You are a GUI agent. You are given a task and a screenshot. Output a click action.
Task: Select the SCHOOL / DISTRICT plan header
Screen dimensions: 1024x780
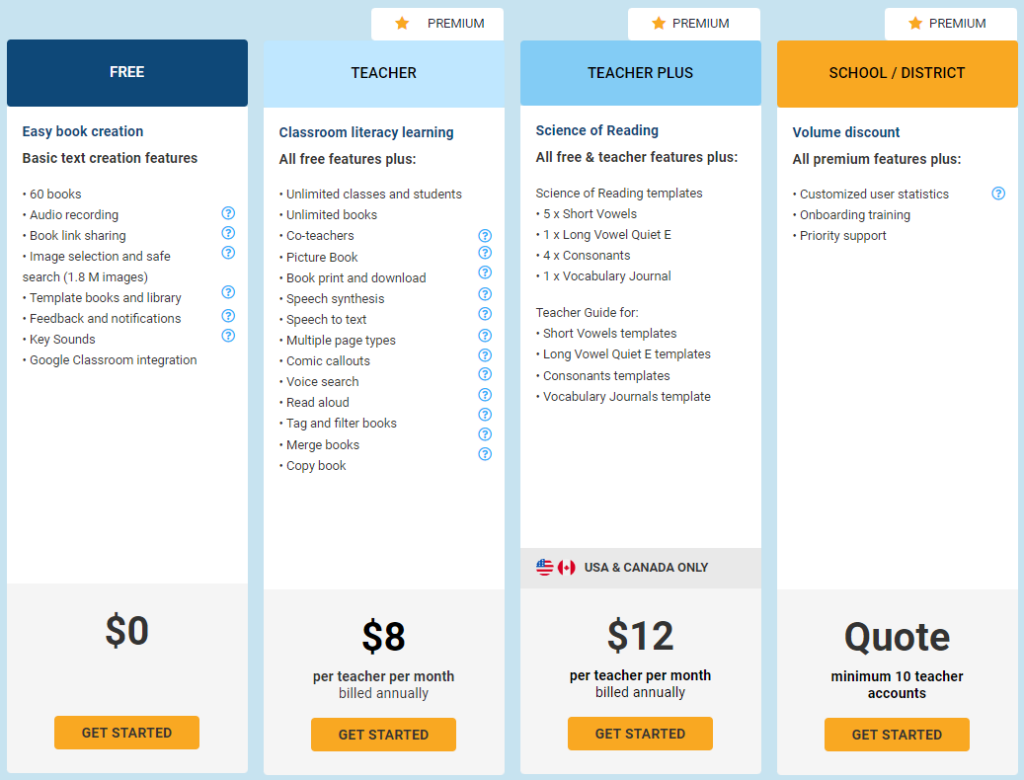tap(897, 74)
